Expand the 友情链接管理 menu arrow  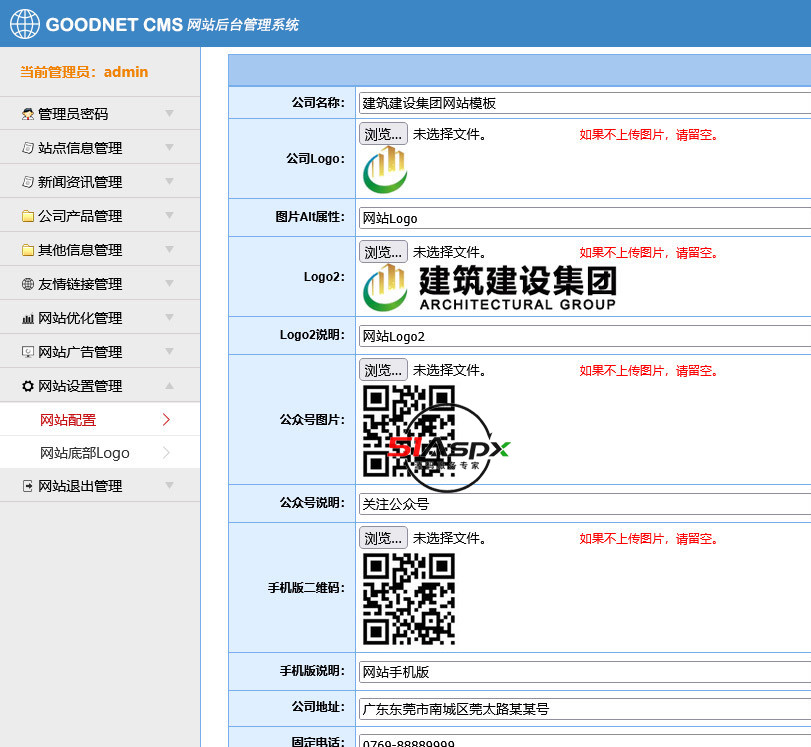click(169, 283)
